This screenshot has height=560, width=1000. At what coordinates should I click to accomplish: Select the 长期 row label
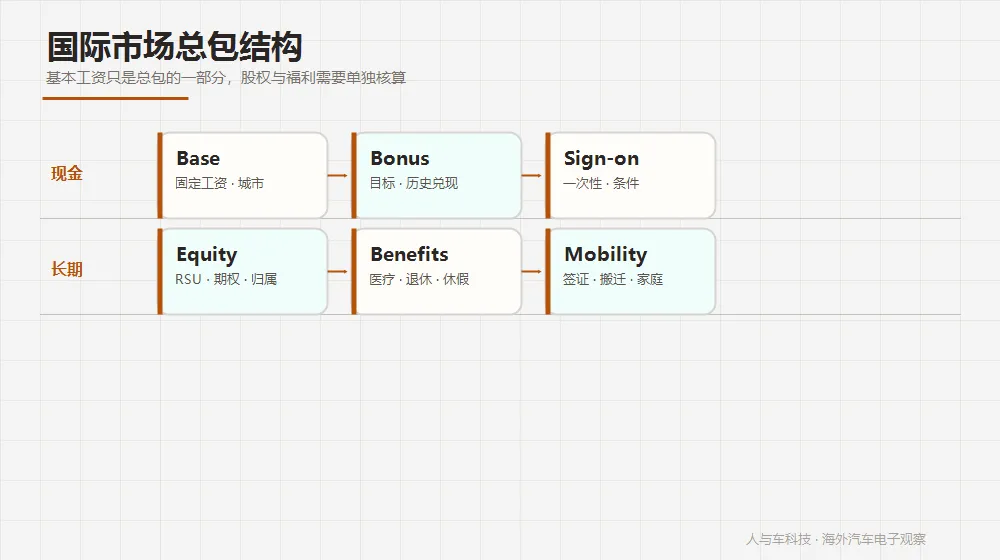(67, 269)
